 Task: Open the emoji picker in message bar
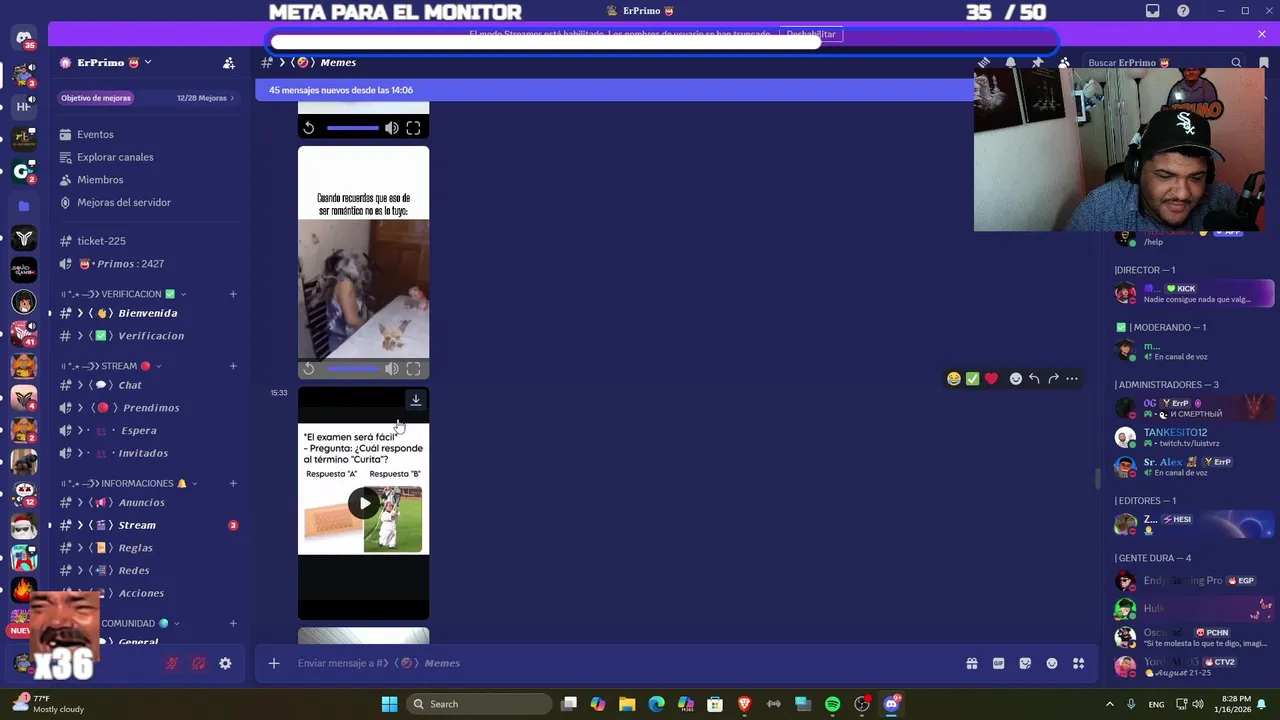click(x=1052, y=663)
